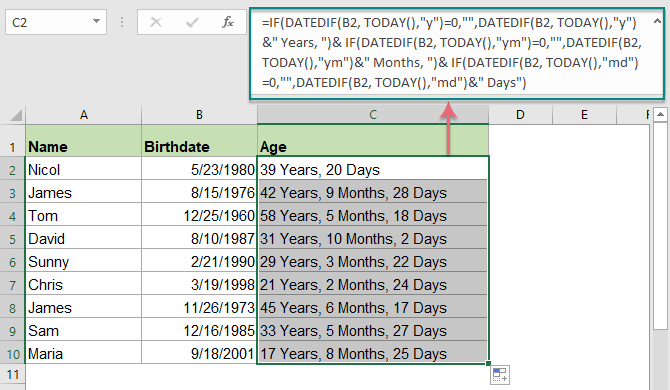Click the vertical scrollbar up arrow
Image resolution: width=670 pixels, height=390 pixels.
[661, 114]
